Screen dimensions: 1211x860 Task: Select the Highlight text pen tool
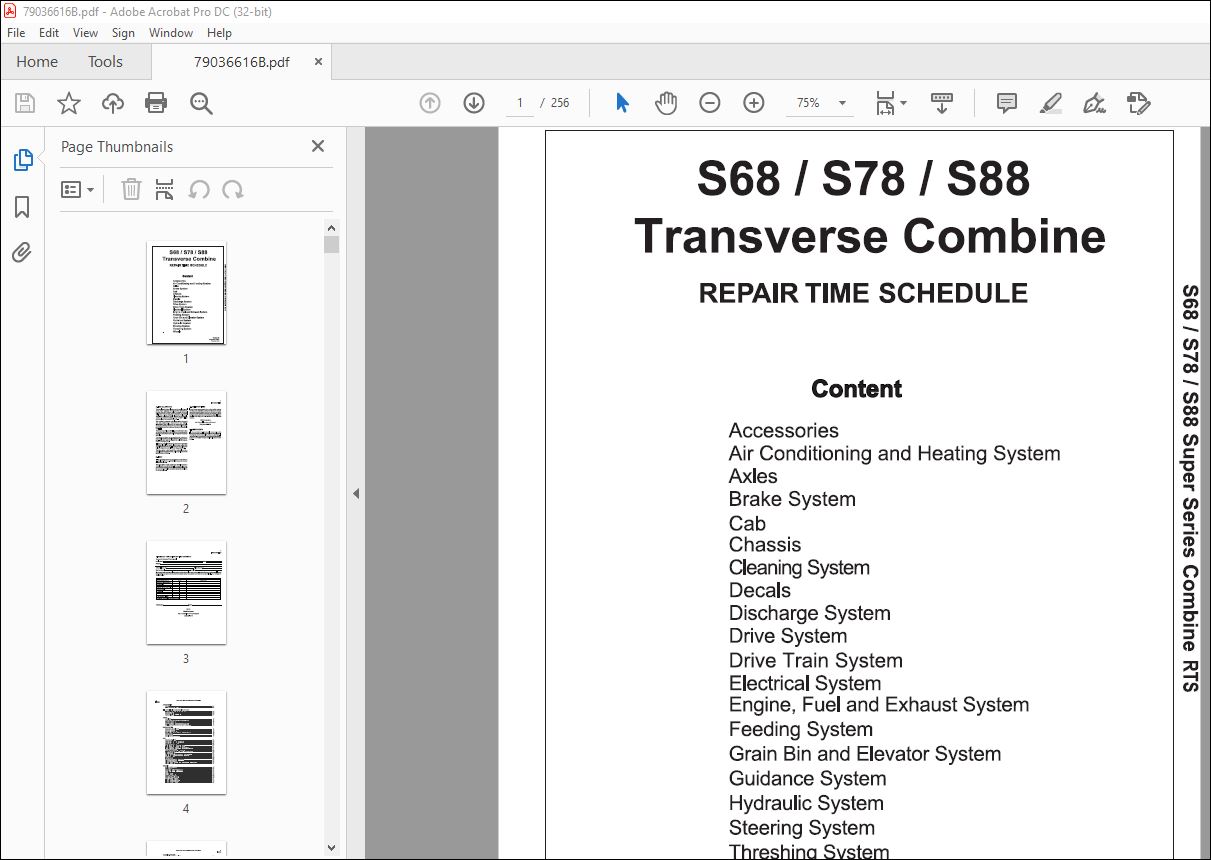pos(1051,103)
